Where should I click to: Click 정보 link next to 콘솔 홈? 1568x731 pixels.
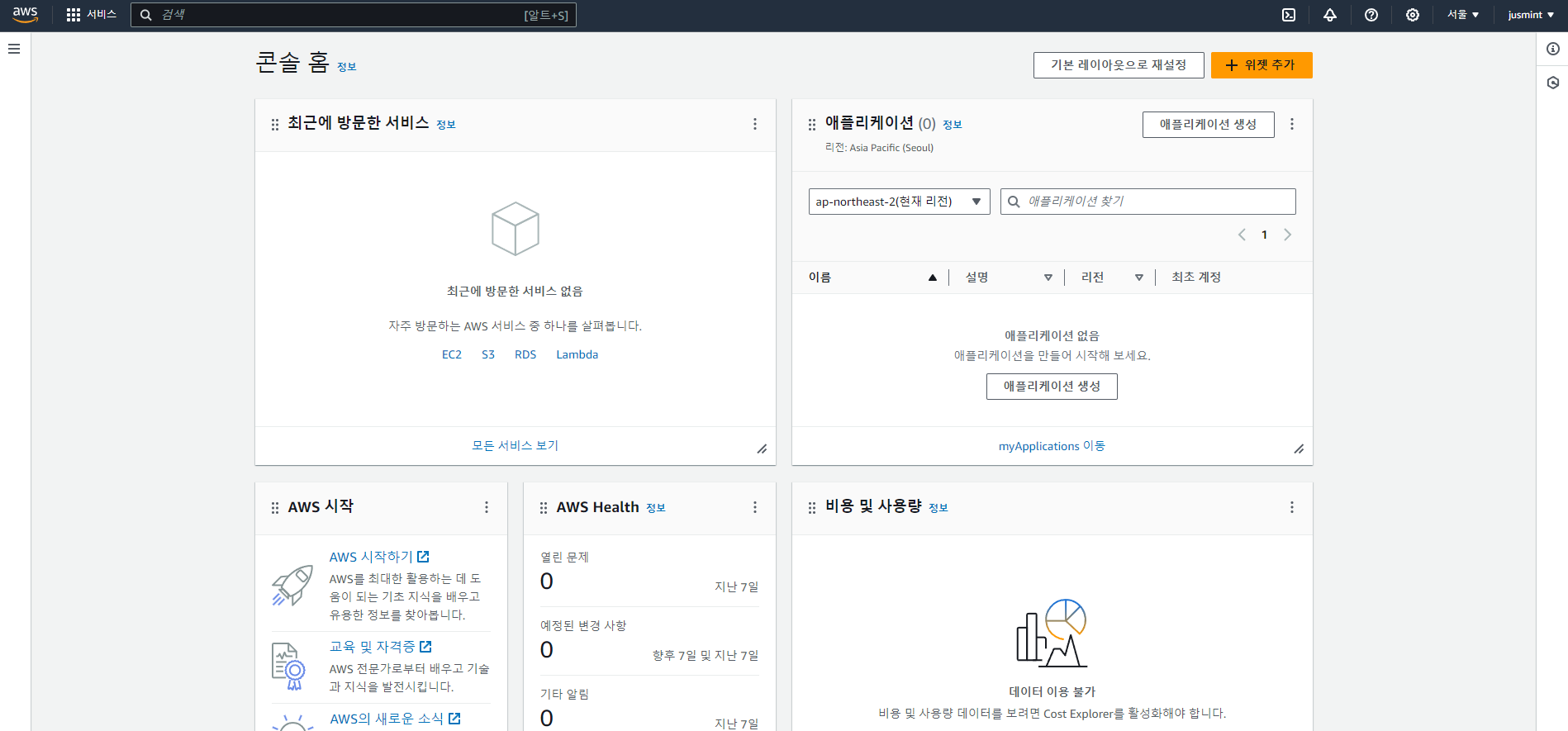[347, 67]
